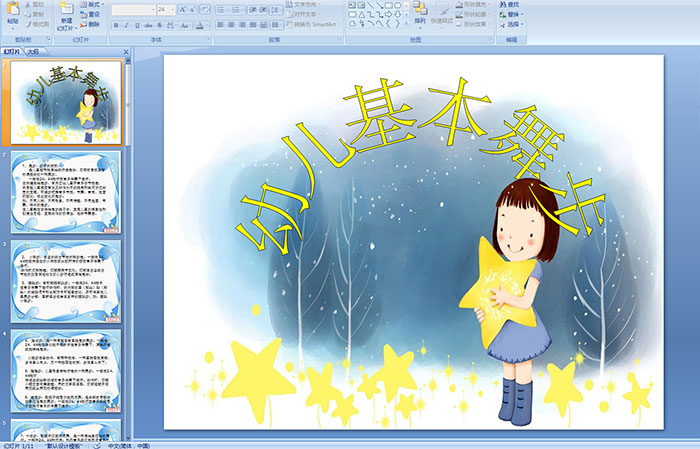700x449 pixels.
Task: Click the Reset slide (重设) icon
Action: click(83, 14)
